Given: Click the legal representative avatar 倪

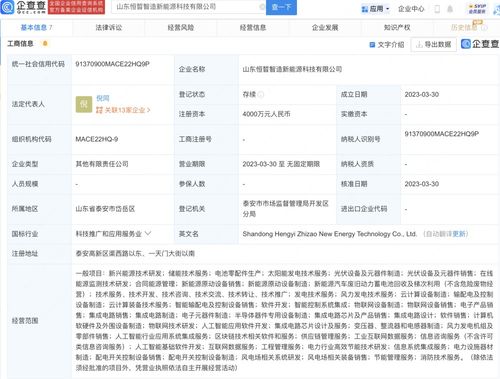Looking at the screenshot, I should point(84,104).
